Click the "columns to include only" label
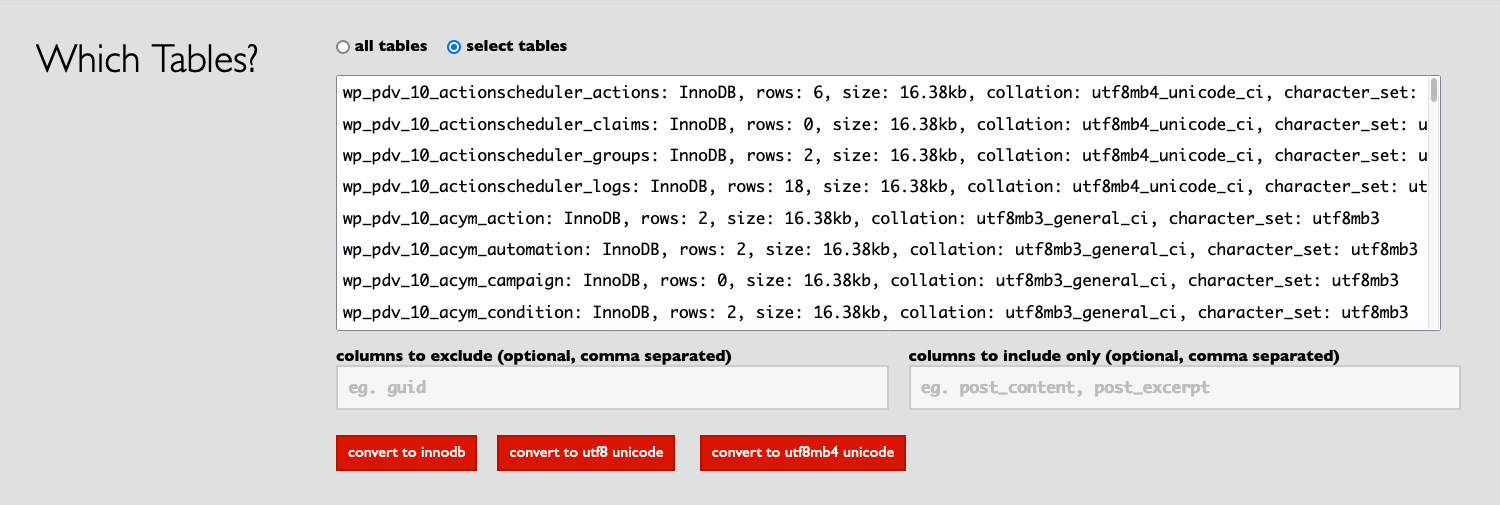This screenshot has height=505, width=1500. (x=1123, y=356)
